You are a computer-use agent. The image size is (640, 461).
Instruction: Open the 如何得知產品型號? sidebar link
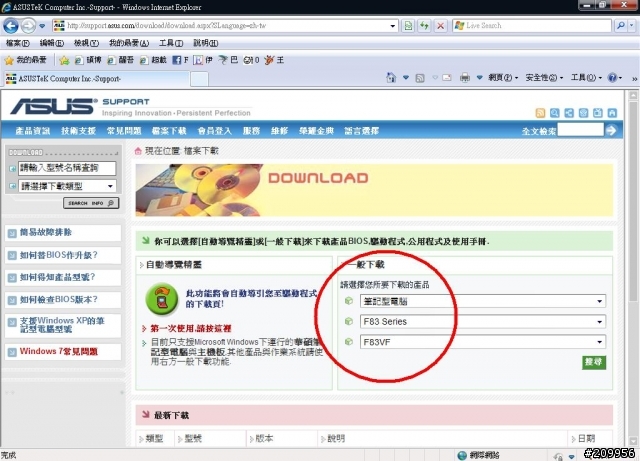(x=57, y=278)
